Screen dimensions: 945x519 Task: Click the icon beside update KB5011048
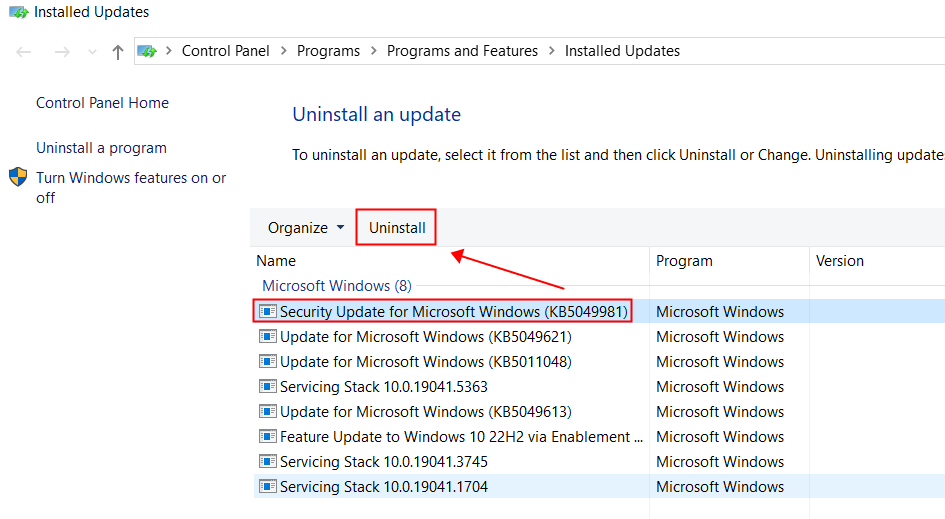[x=268, y=362]
